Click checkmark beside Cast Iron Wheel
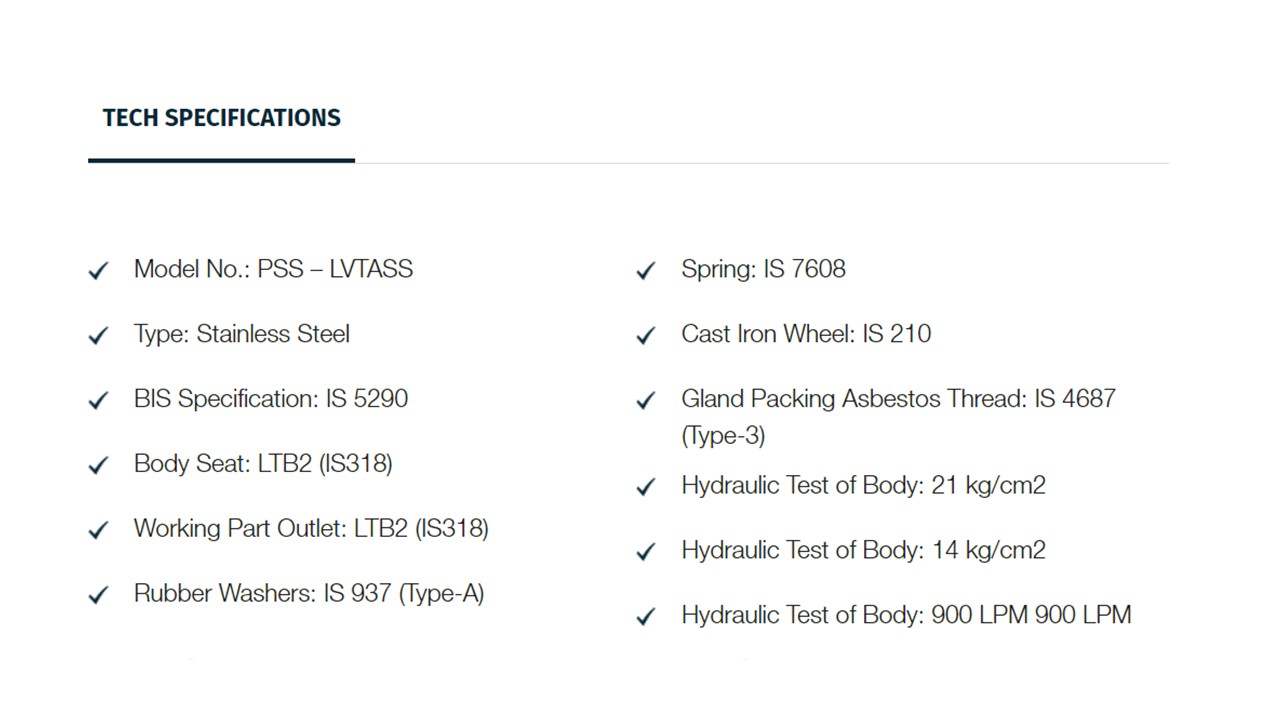This screenshot has width=1280, height=720. coord(646,336)
